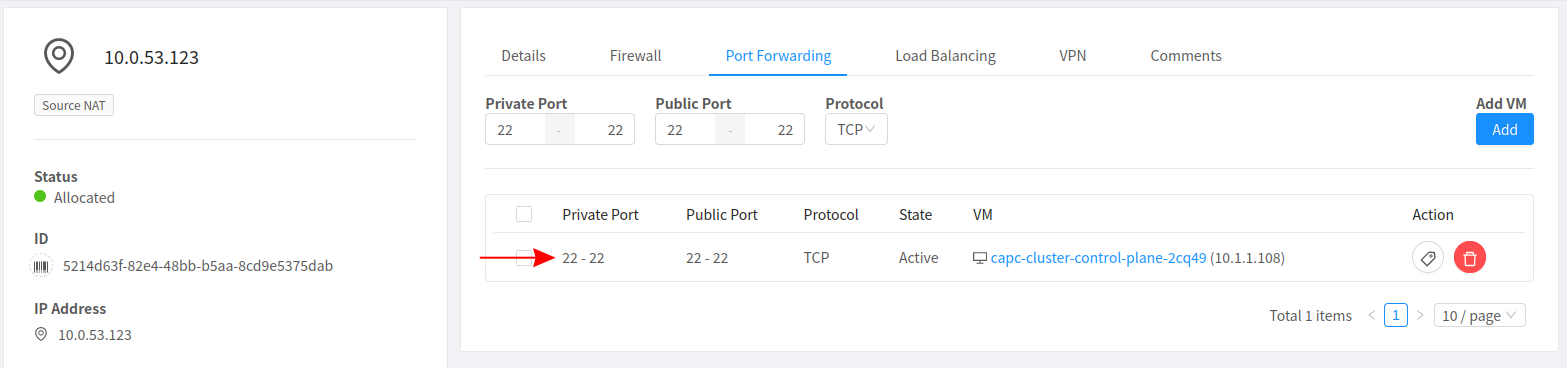Go to next page with the right chevron
This screenshot has height=368, width=1567.
click(1420, 315)
